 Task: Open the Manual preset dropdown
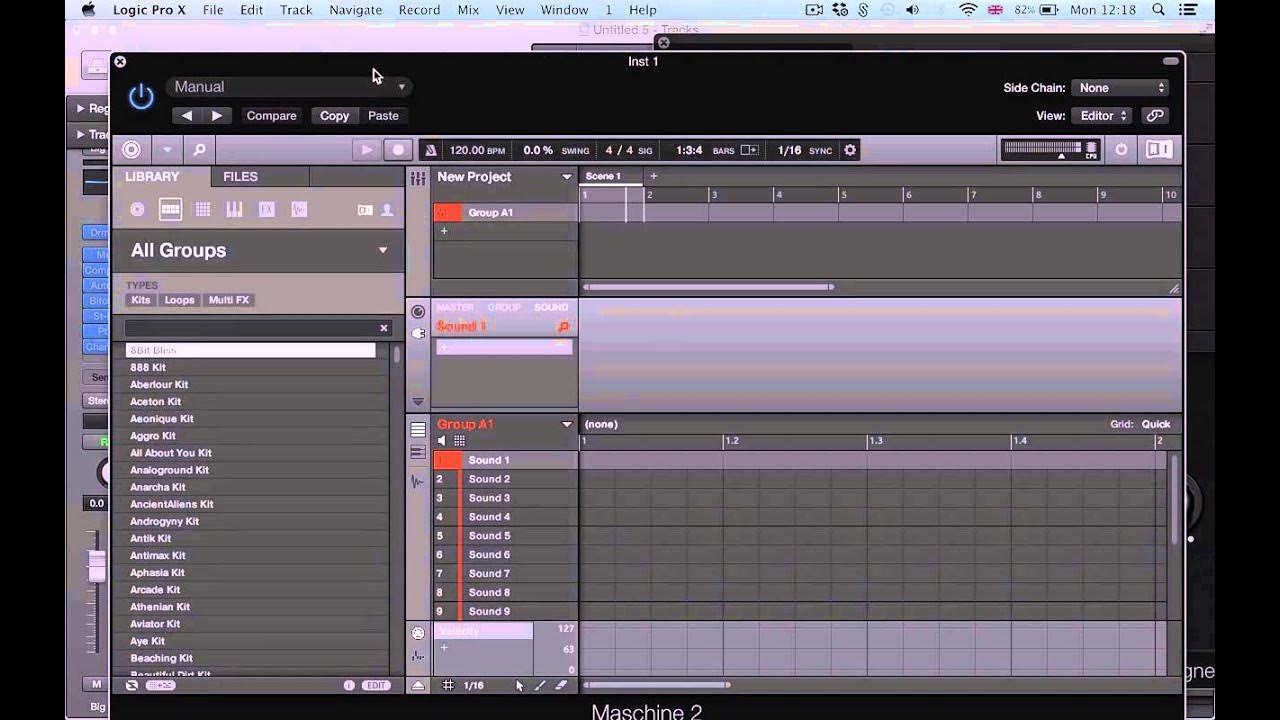(288, 87)
